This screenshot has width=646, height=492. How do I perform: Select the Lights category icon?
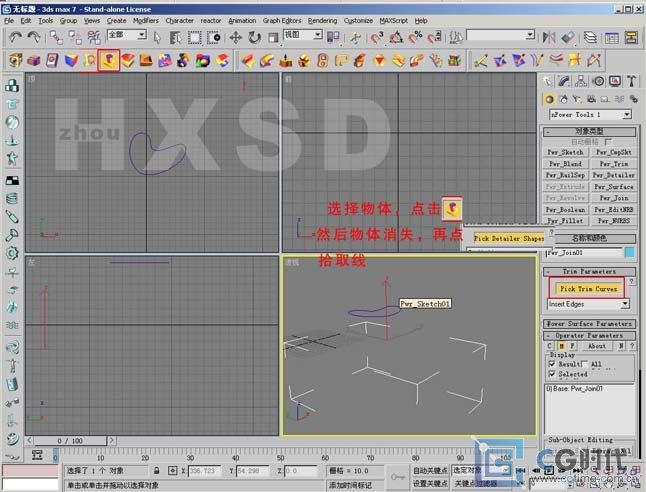tap(577, 99)
